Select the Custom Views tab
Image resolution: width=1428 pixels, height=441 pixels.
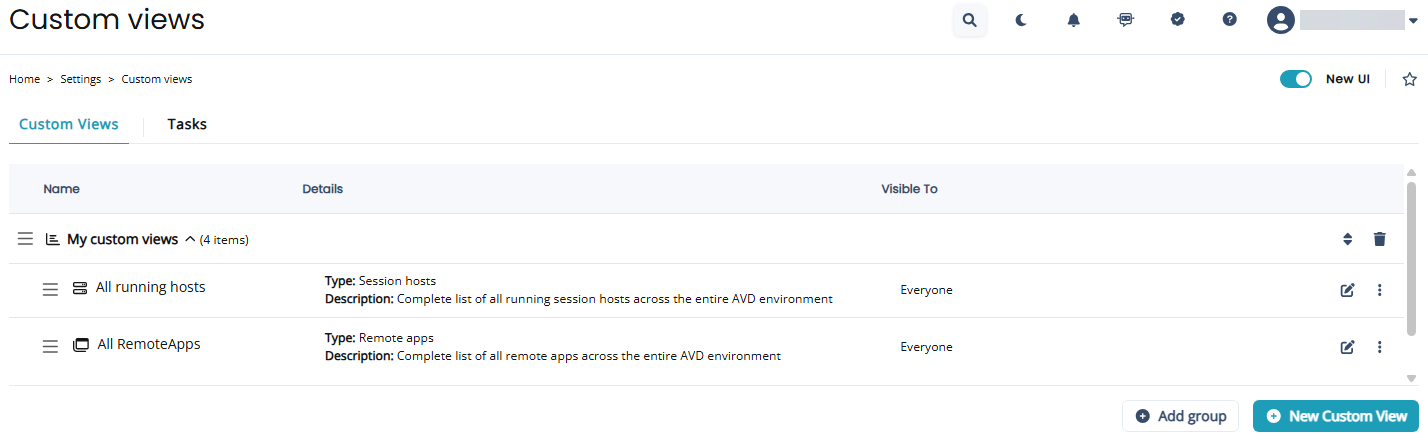(x=69, y=125)
